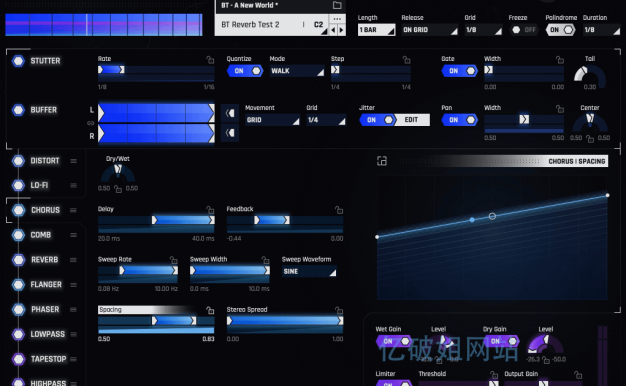Toggle the Output Gain lock icon
The height and width of the screenshot is (386, 626).
[x=578, y=375]
